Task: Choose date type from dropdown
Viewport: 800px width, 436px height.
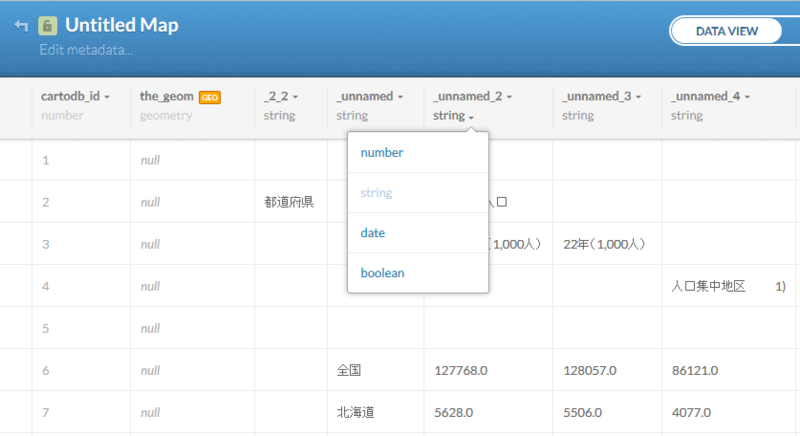Action: pos(373,233)
